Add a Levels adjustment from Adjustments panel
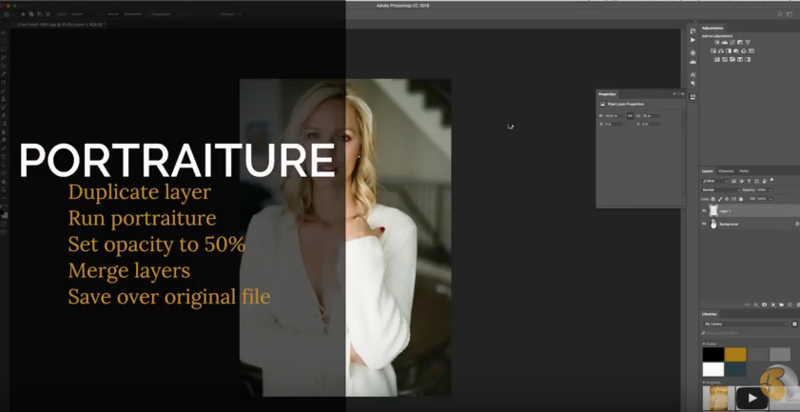 point(724,42)
